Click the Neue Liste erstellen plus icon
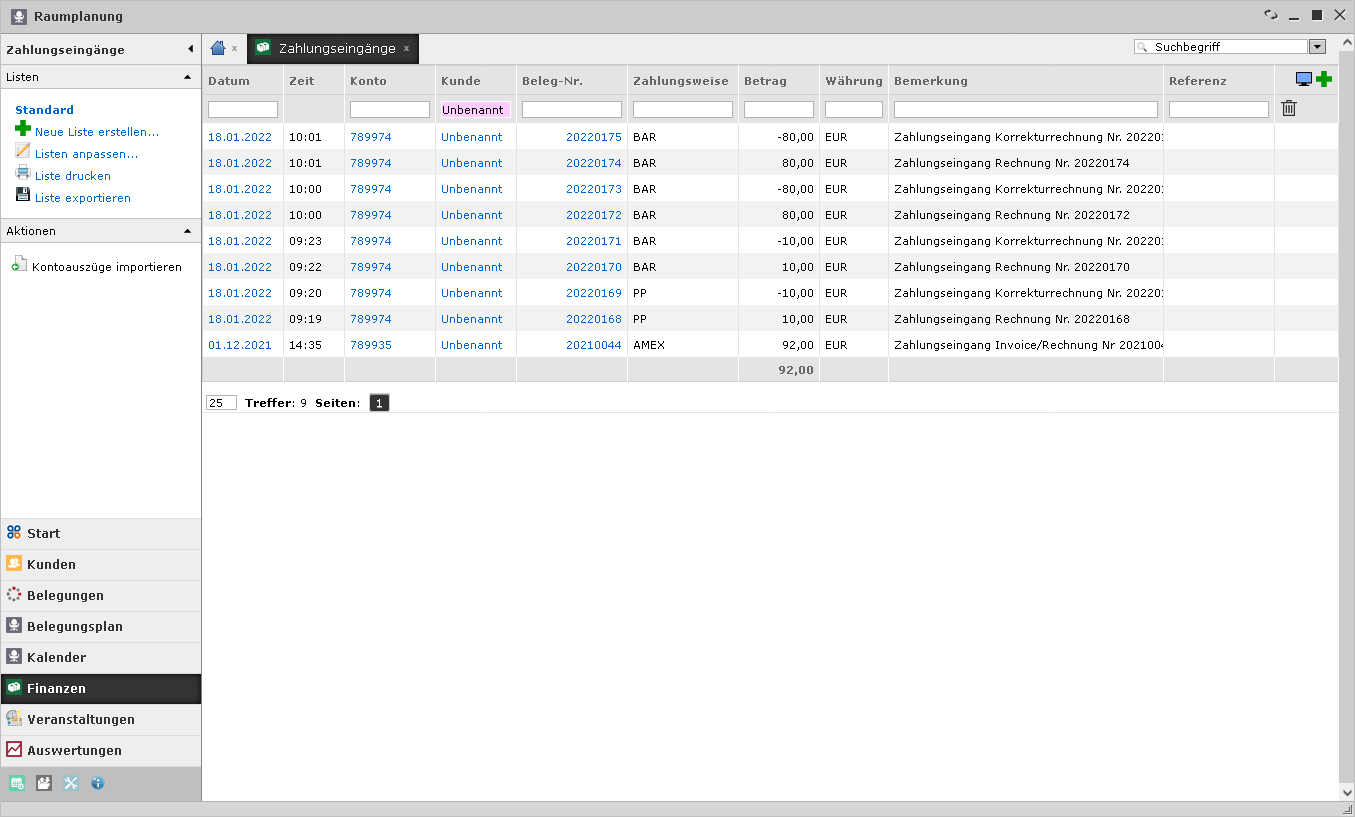 23,129
